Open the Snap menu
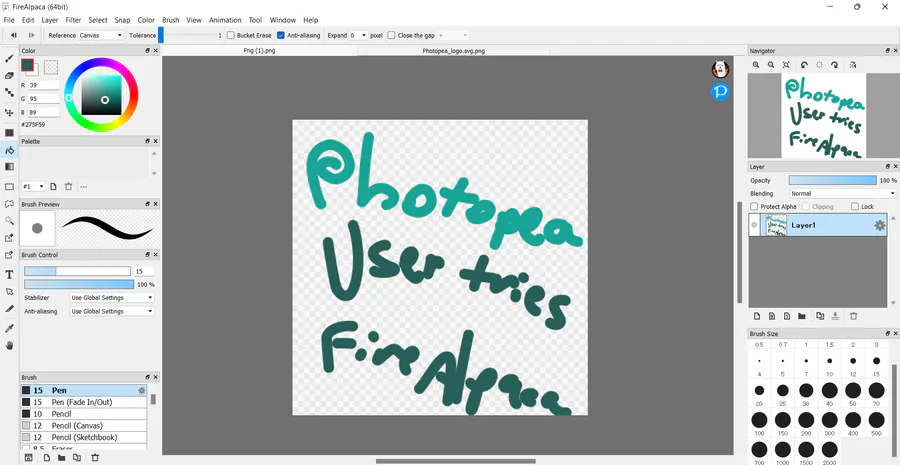Viewport: 900px width, 465px height. click(122, 20)
